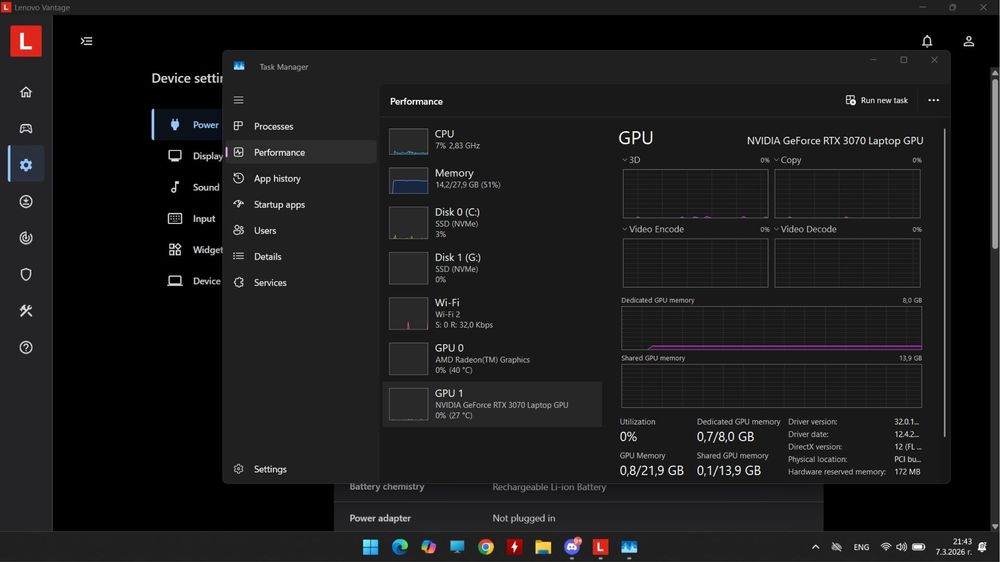Screen dimensions: 1000x562
Task: Open the gaming controller section in Lenovo Vantage
Action: pyautogui.click(x=26, y=128)
